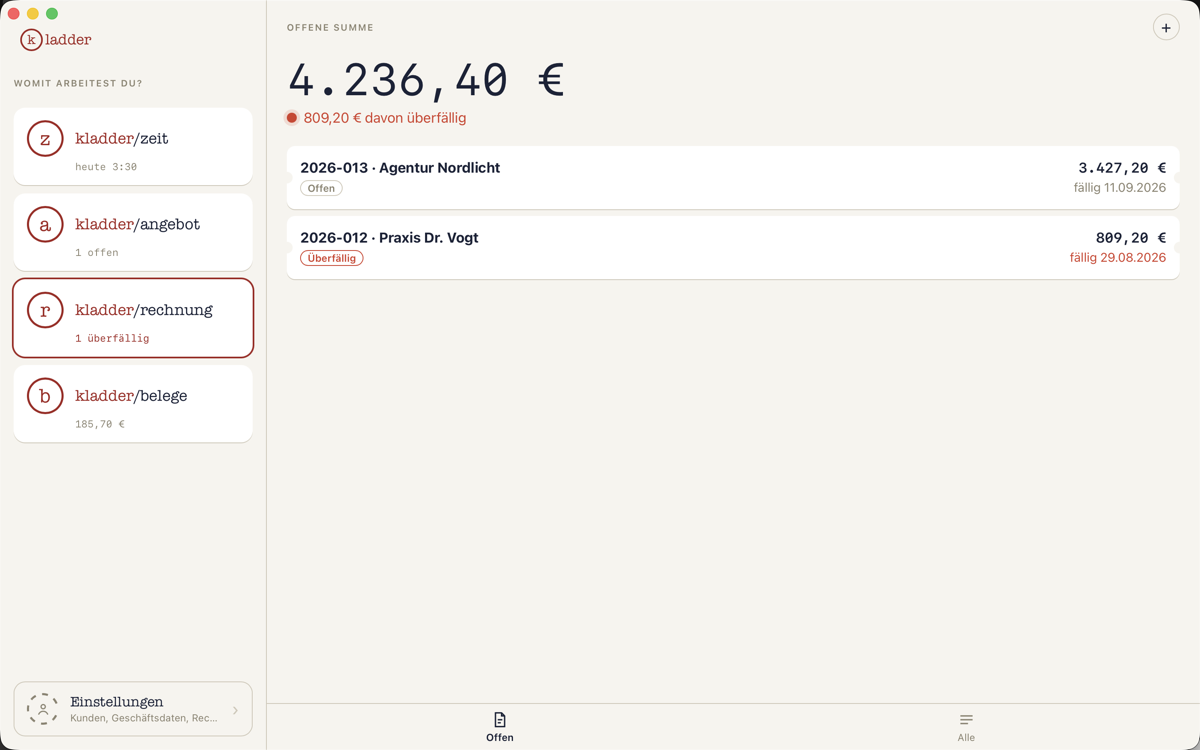
Task: Click '185,70 €' under kladder/belege
Action: point(100,425)
